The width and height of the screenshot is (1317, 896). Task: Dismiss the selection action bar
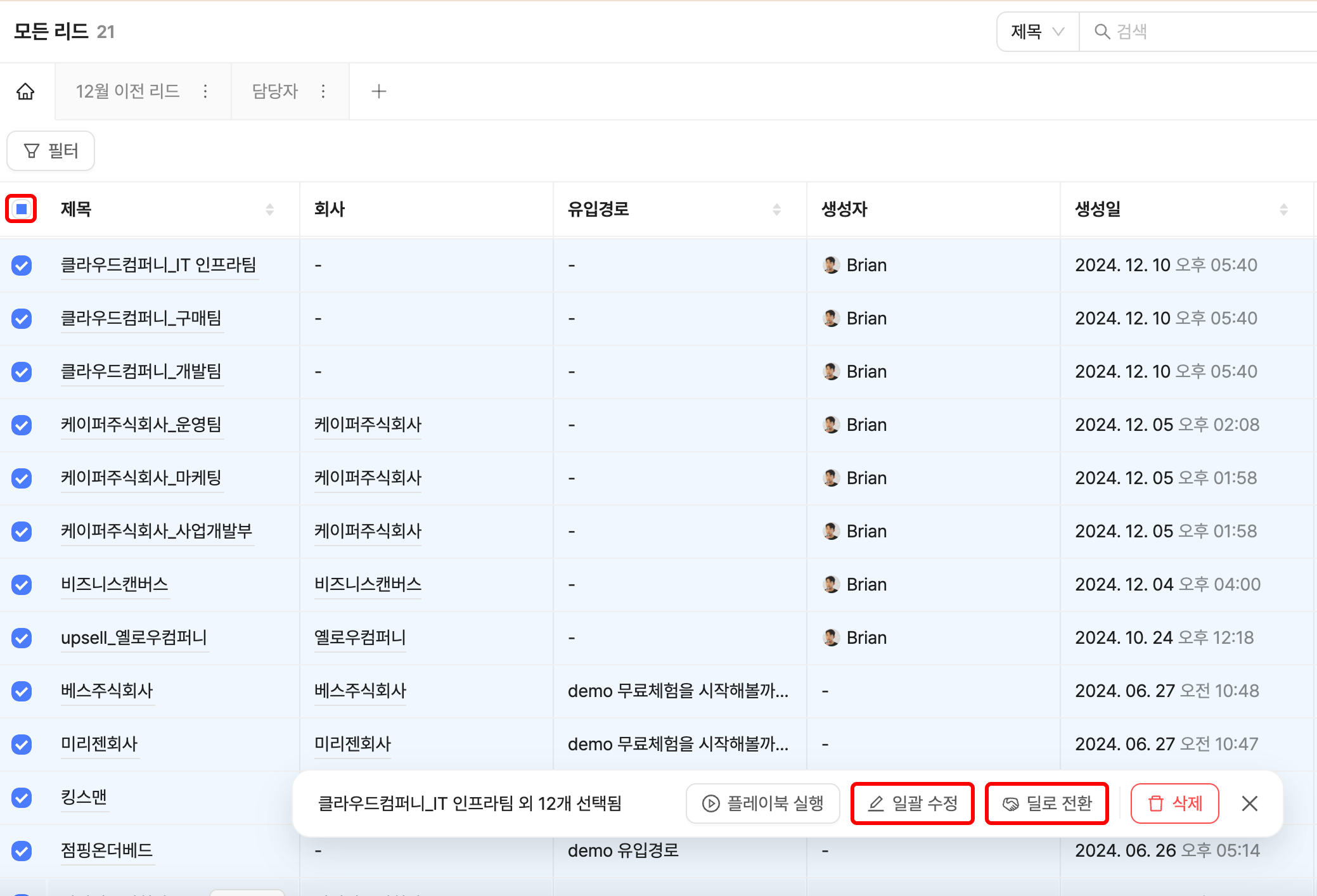pos(1249,803)
